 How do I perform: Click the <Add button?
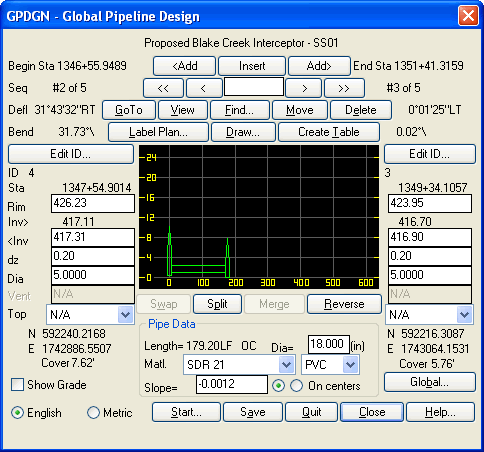184,66
